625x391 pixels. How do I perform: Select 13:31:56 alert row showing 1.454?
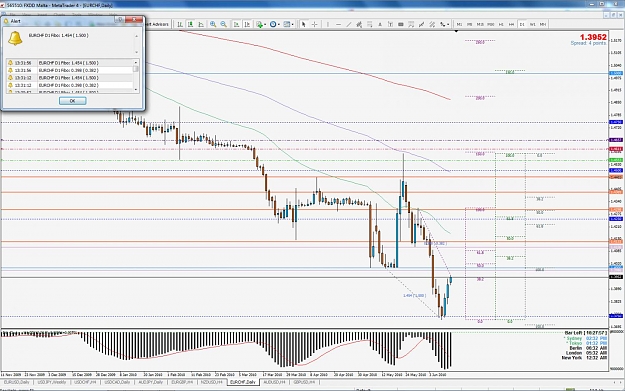click(69, 63)
